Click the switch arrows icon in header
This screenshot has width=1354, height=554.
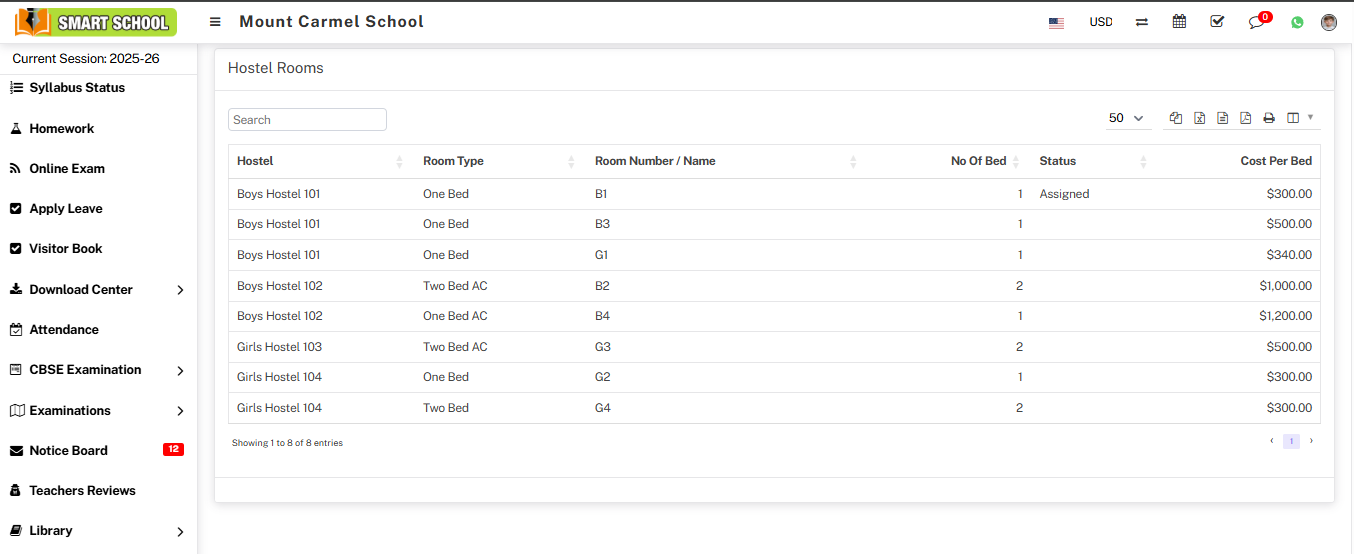tap(1141, 22)
